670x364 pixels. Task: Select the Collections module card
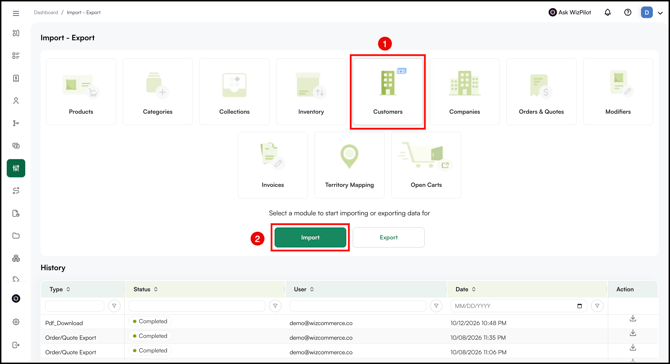tap(234, 91)
